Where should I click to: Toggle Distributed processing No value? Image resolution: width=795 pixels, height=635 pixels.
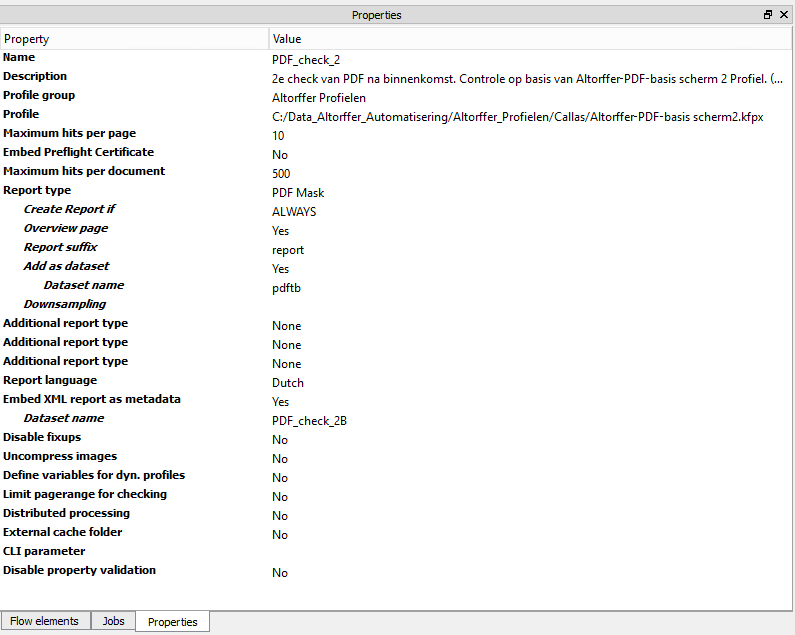[280, 516]
